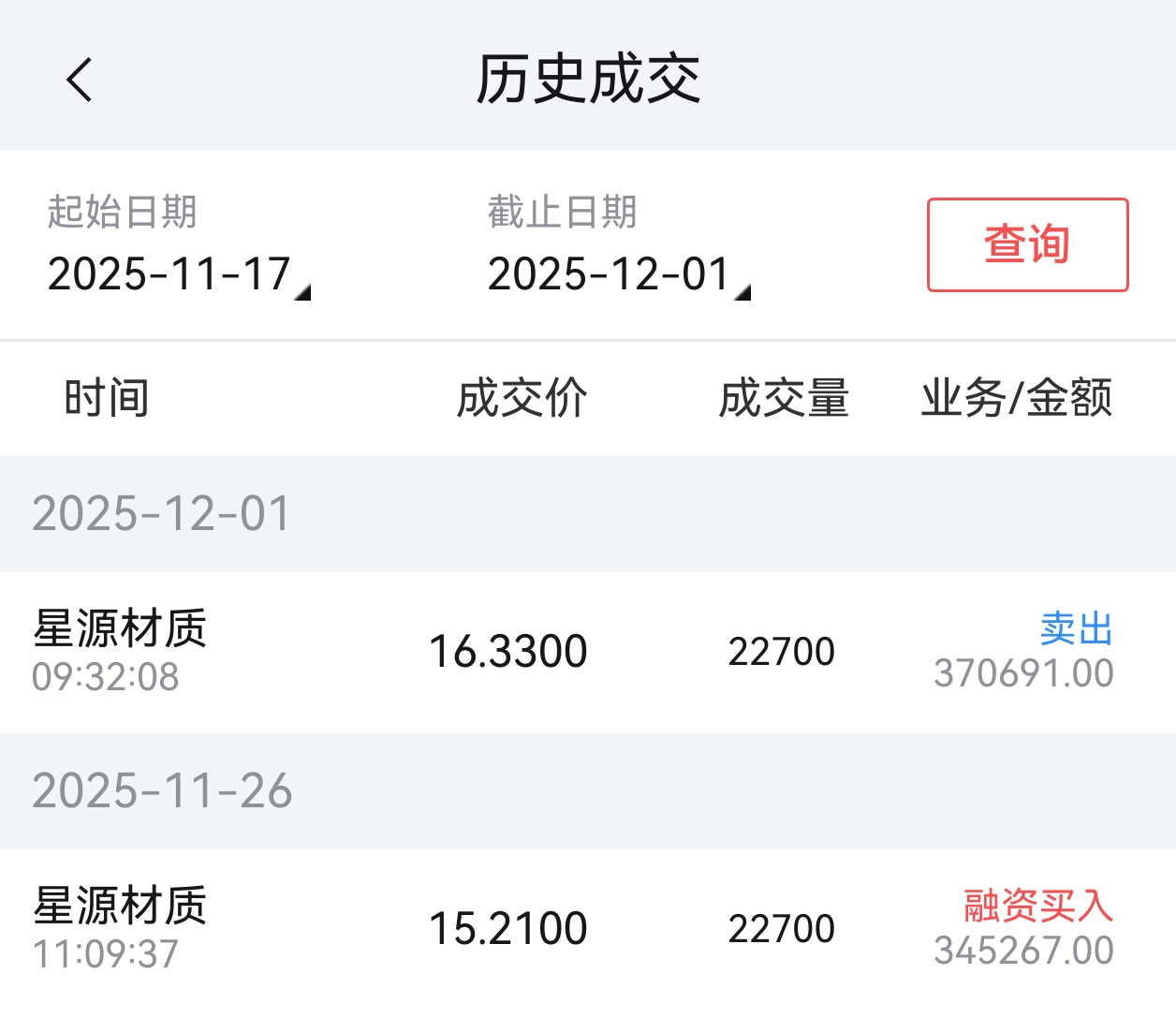Select the 时间 column header
1176x1018 pixels.
click(x=107, y=398)
